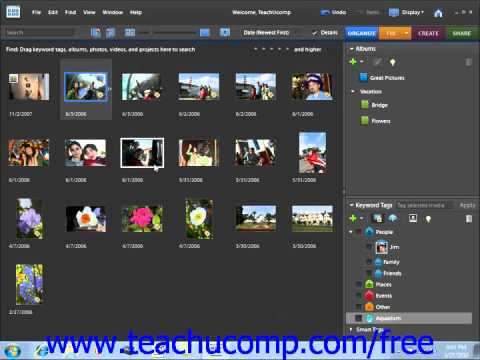The image size is (480, 360).
Task: Select the pink flower thumbnail
Action: [x=142, y=219]
